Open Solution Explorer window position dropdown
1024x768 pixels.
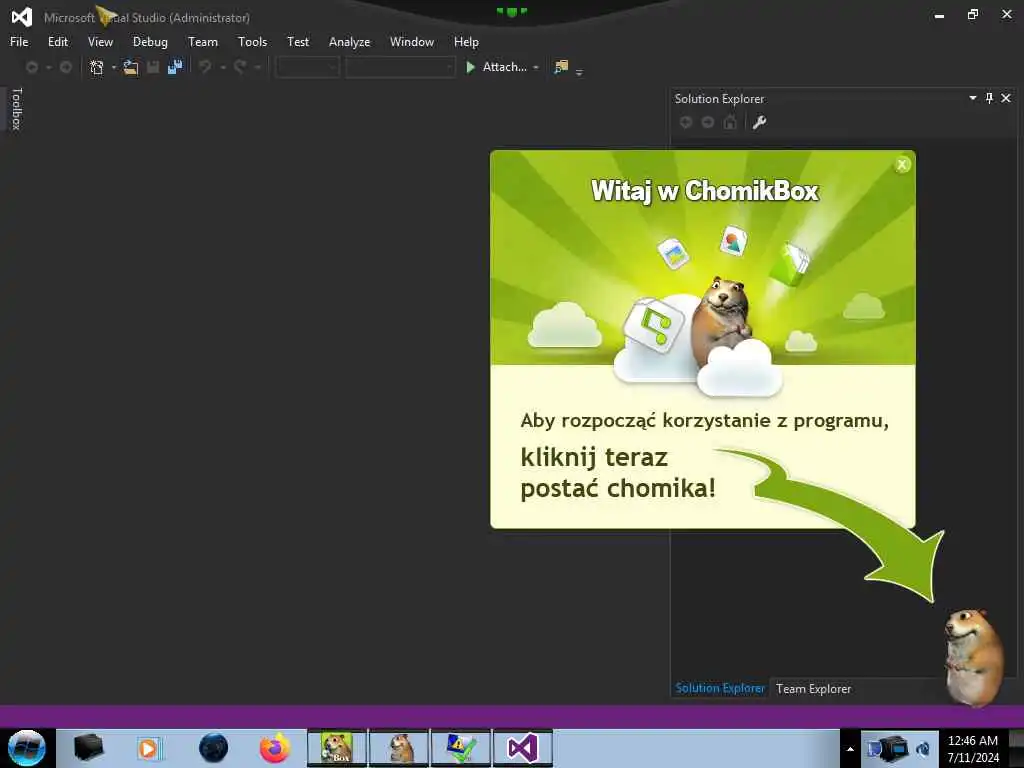coord(972,98)
